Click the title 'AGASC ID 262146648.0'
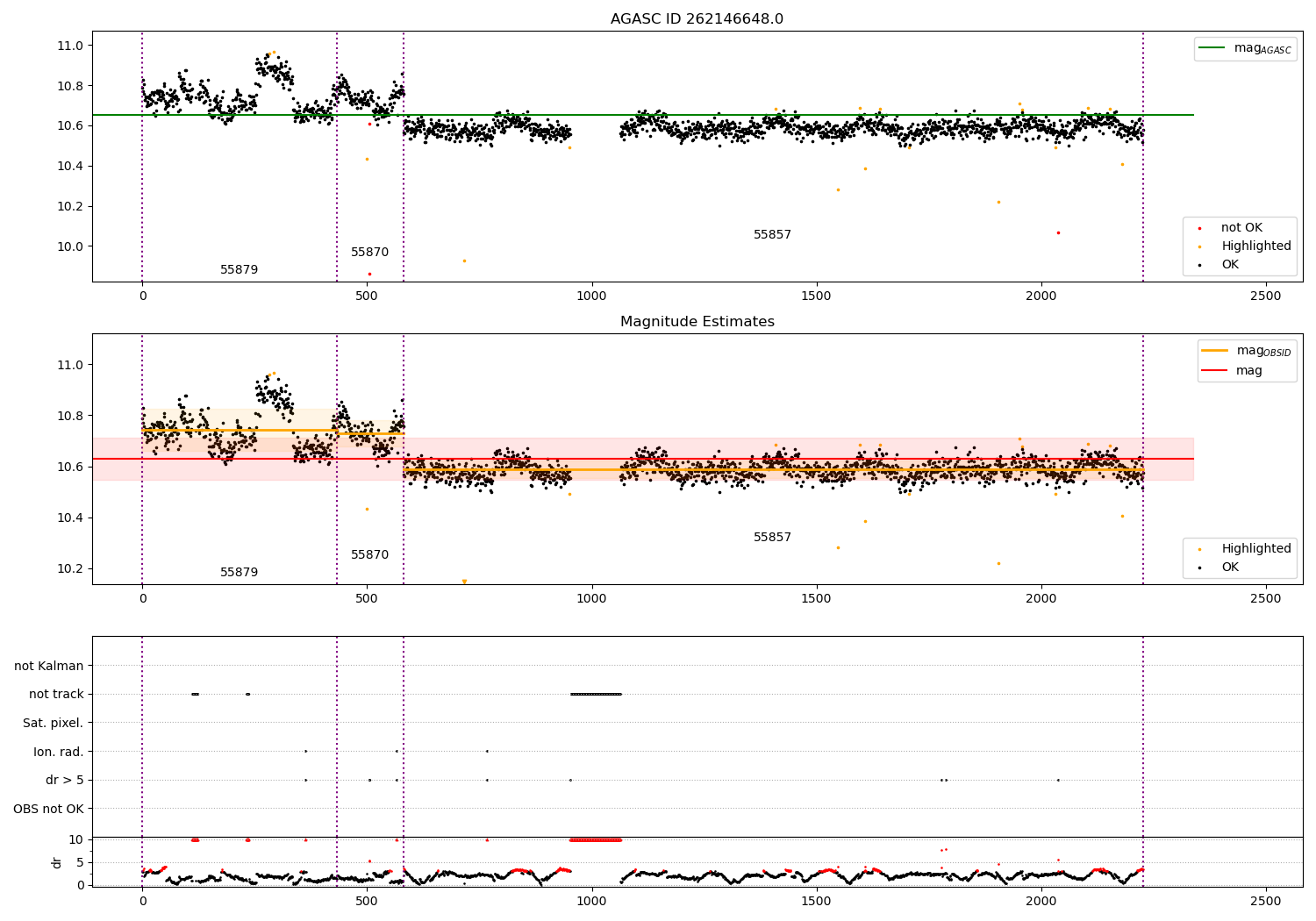This screenshot has width=1316, height=921. coord(697,19)
